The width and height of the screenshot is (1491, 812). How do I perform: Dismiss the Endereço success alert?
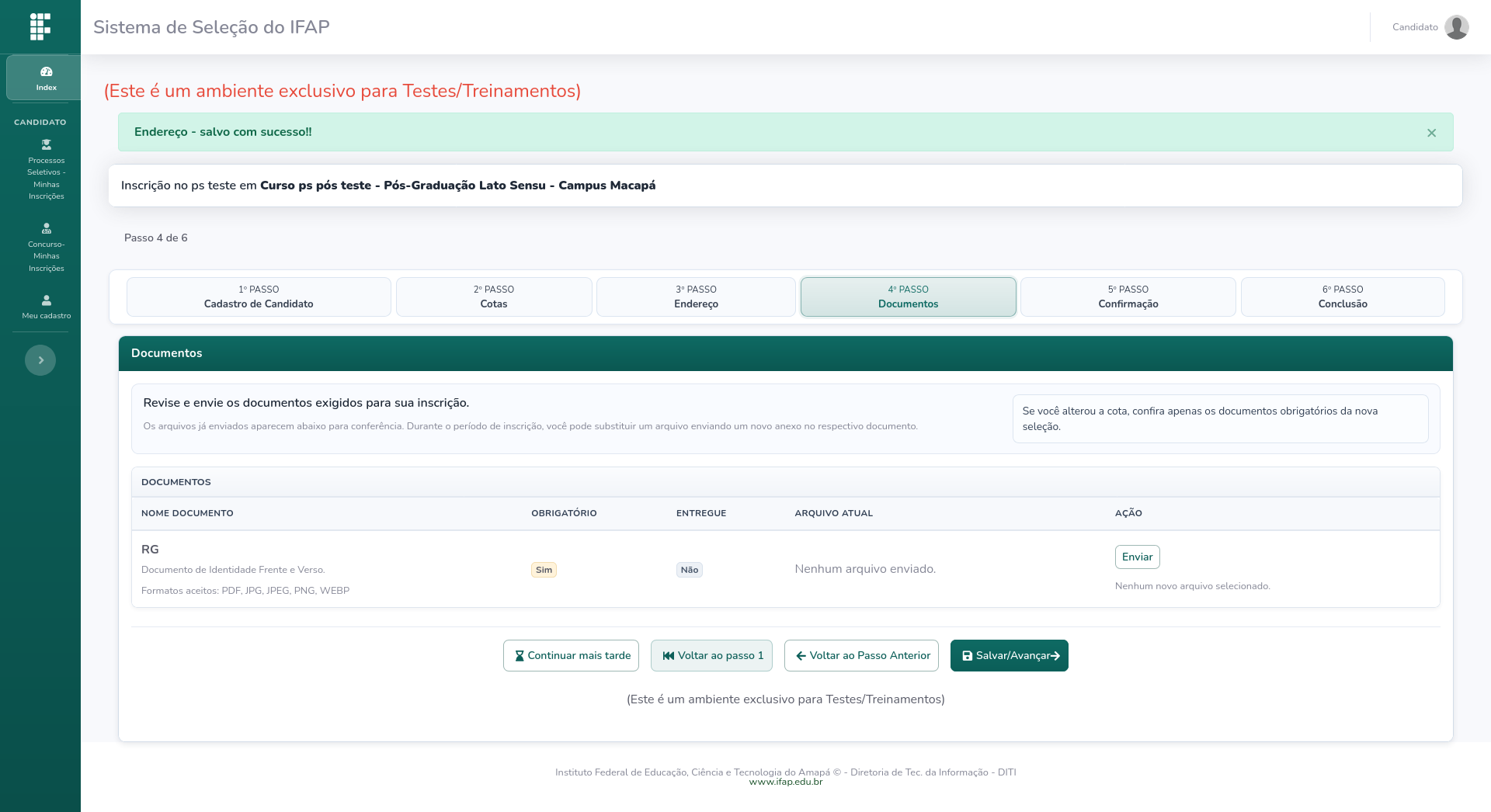[x=1431, y=133]
